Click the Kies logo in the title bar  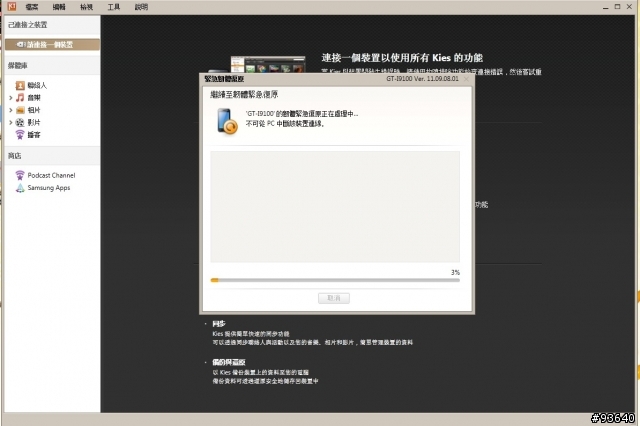pyautogui.click(x=11, y=6)
